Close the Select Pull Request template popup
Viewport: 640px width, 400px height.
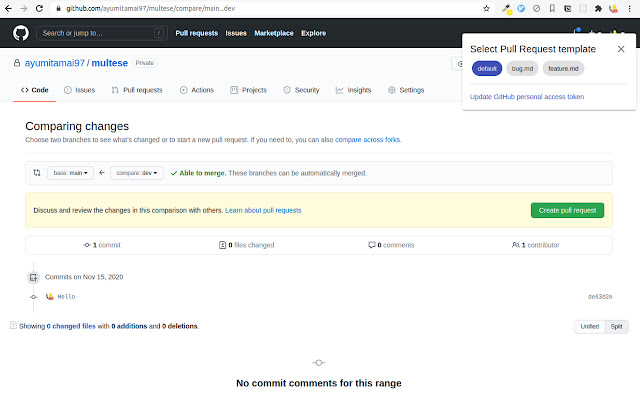(621, 49)
